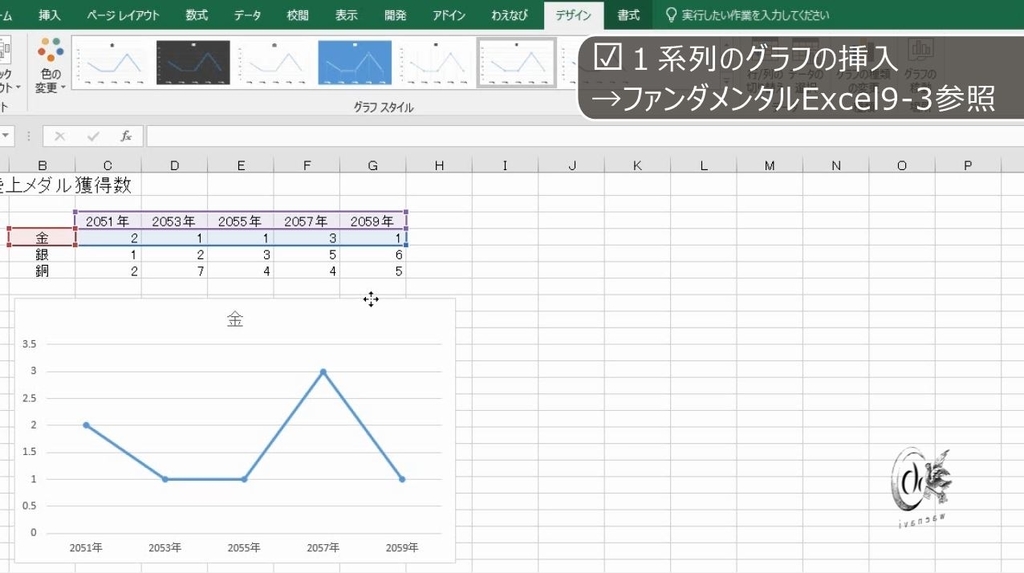Click the cell containing 2059年

(373, 221)
